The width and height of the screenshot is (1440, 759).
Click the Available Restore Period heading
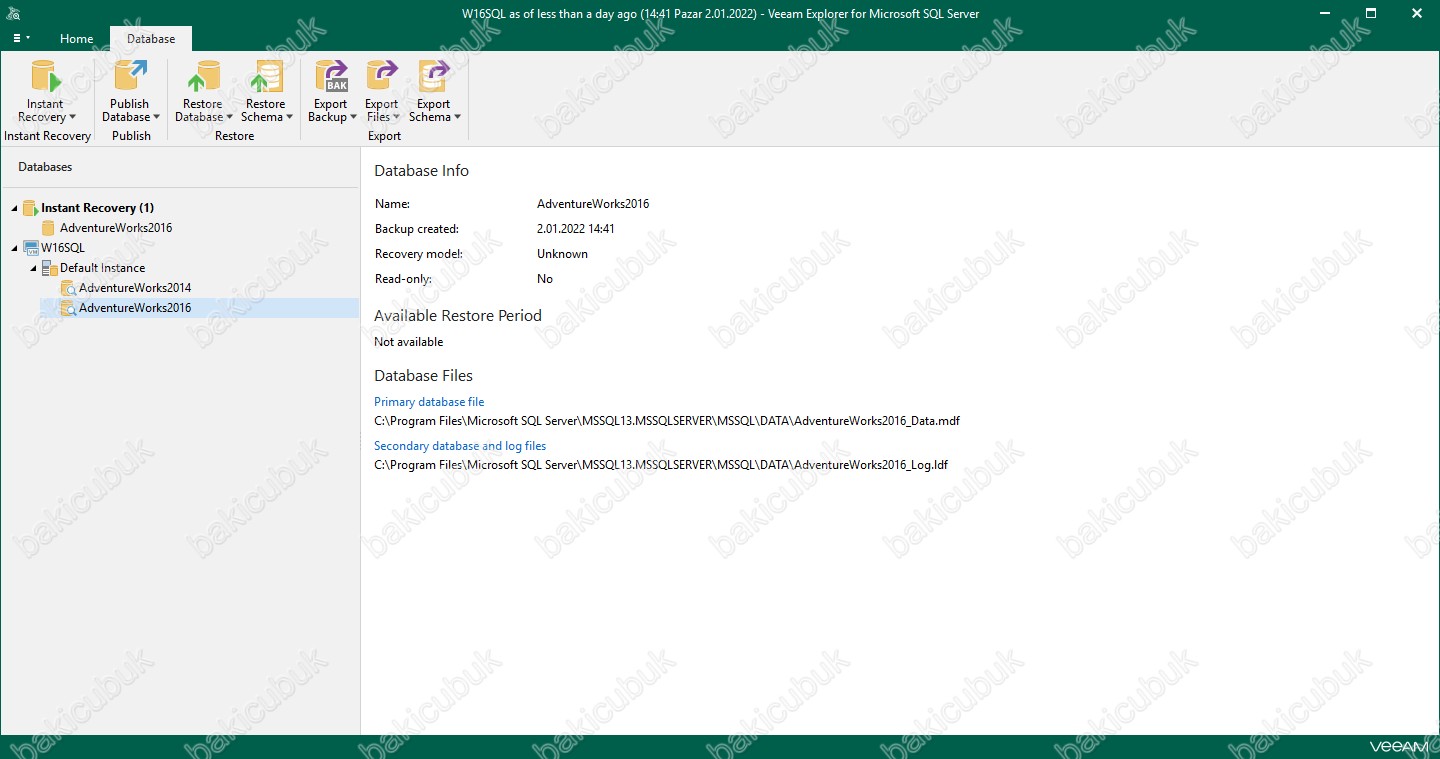coord(458,316)
